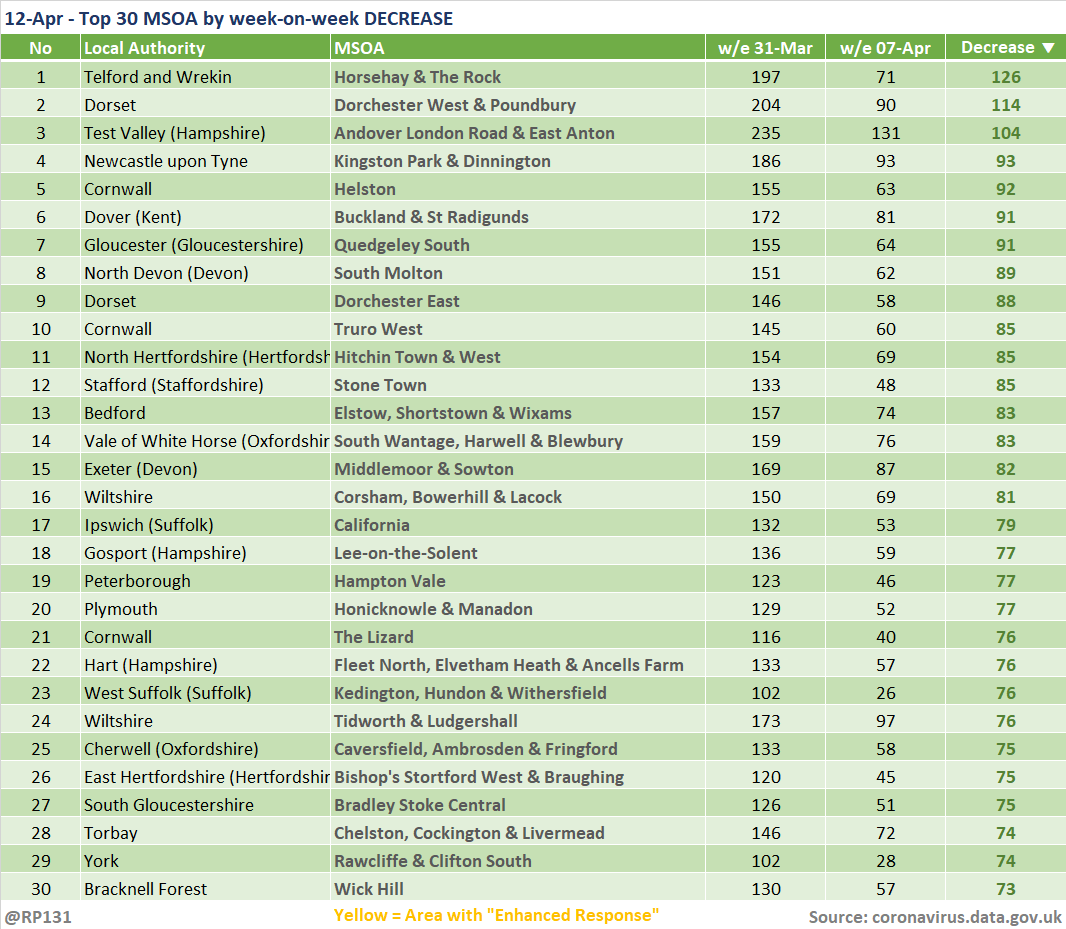This screenshot has width=1066, height=929.
Task: Select the Horsehay & The Rock cell
Action: (x=418, y=77)
